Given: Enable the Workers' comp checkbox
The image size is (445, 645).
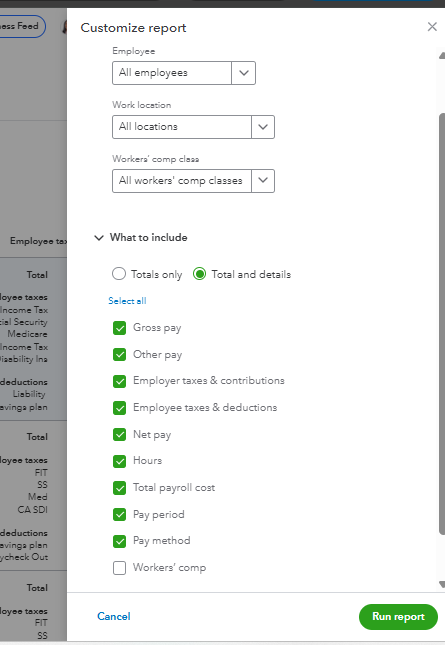Looking at the screenshot, I should (x=119, y=568).
